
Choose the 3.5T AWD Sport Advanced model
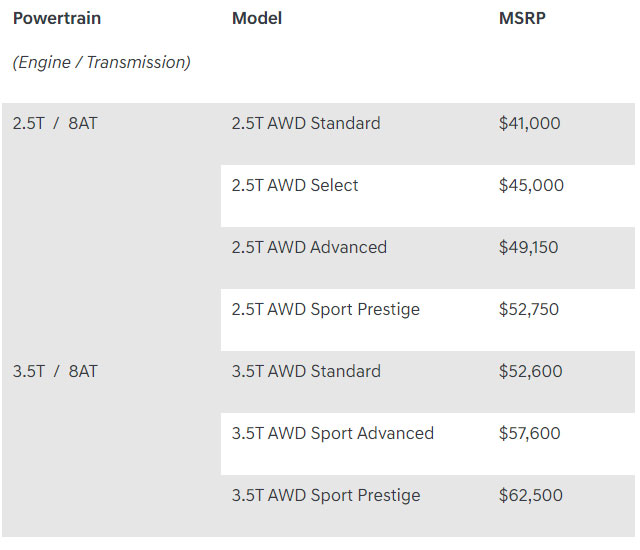(x=333, y=433)
